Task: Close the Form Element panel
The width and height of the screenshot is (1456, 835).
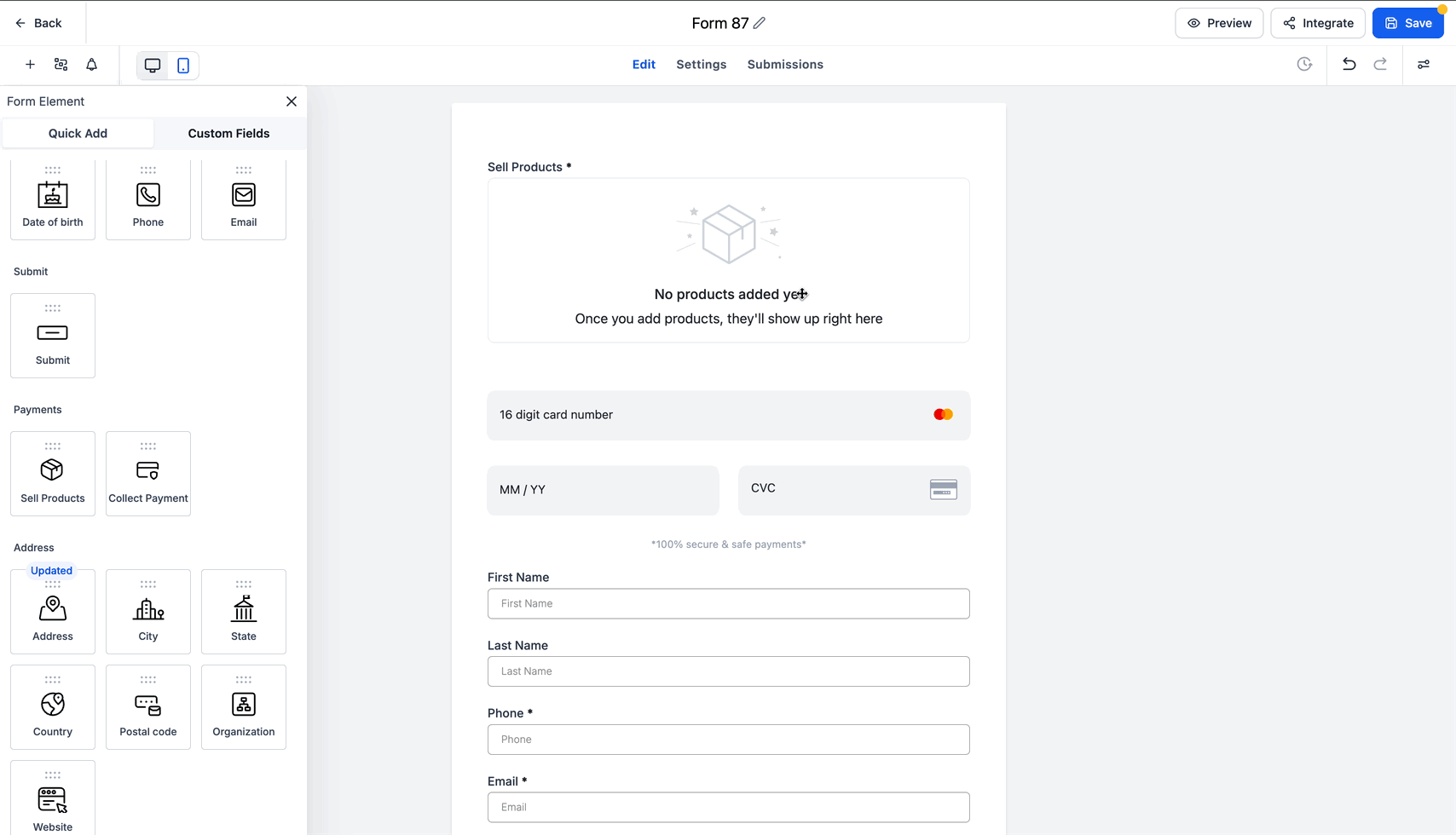Action: (x=292, y=101)
